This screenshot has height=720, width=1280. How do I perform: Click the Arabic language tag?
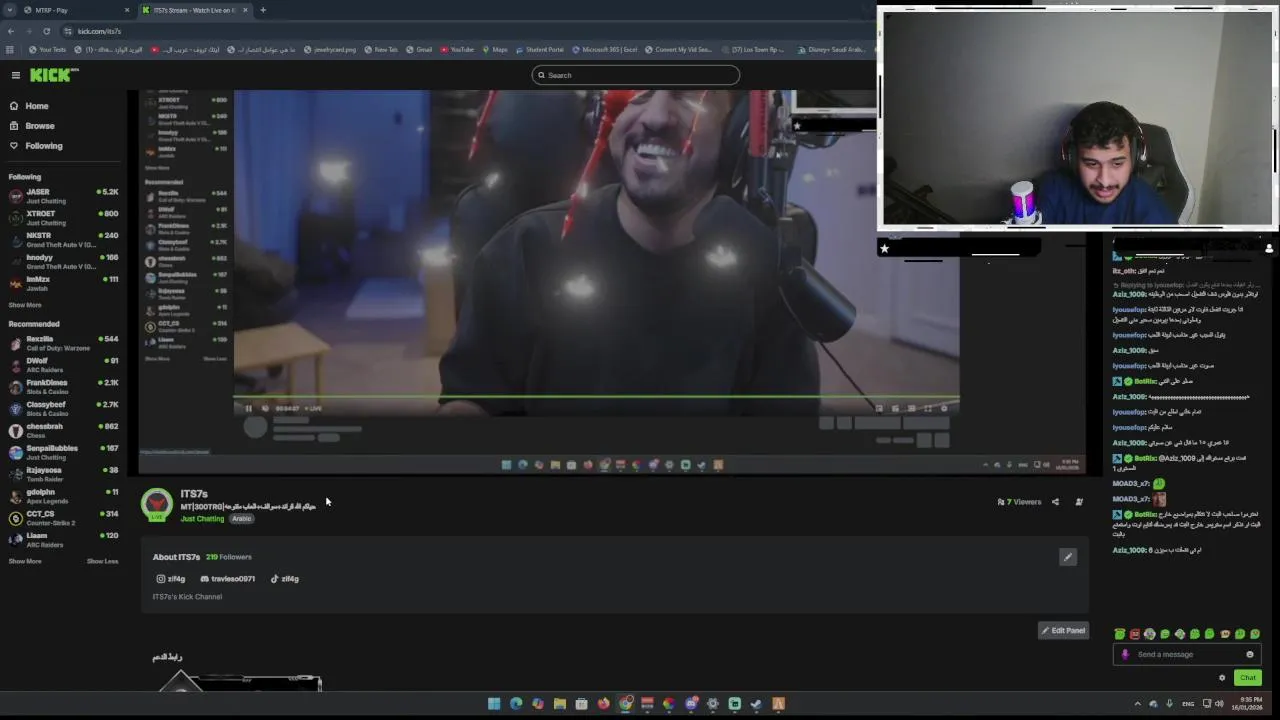click(x=242, y=519)
